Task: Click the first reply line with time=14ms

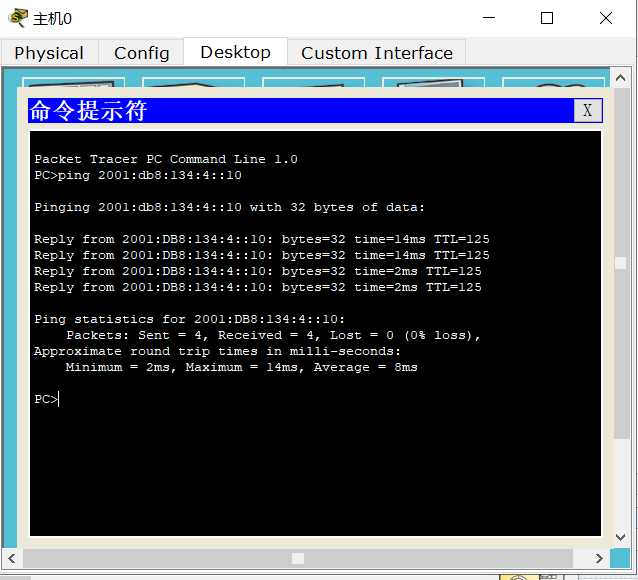Action: [262, 239]
